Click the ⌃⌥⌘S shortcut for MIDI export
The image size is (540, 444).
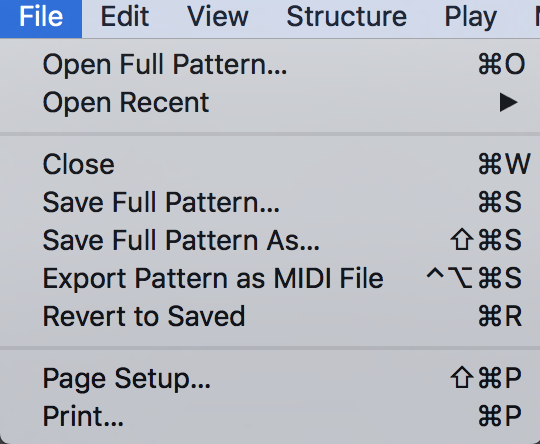[474, 278]
